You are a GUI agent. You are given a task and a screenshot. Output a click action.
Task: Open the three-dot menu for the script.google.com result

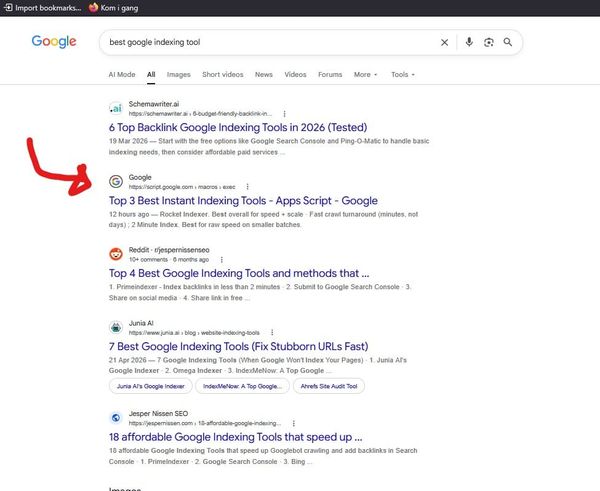click(248, 187)
